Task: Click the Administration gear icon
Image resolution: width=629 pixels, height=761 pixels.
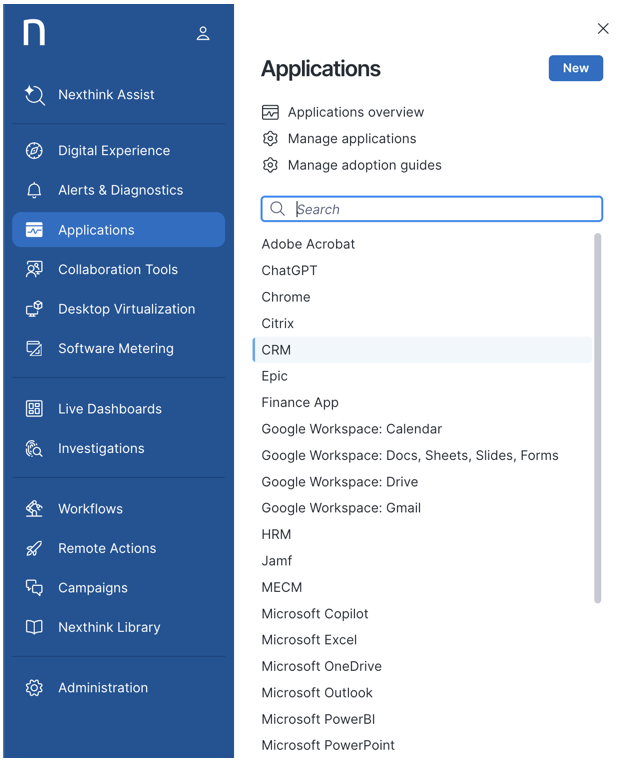Action: pyautogui.click(x=34, y=688)
